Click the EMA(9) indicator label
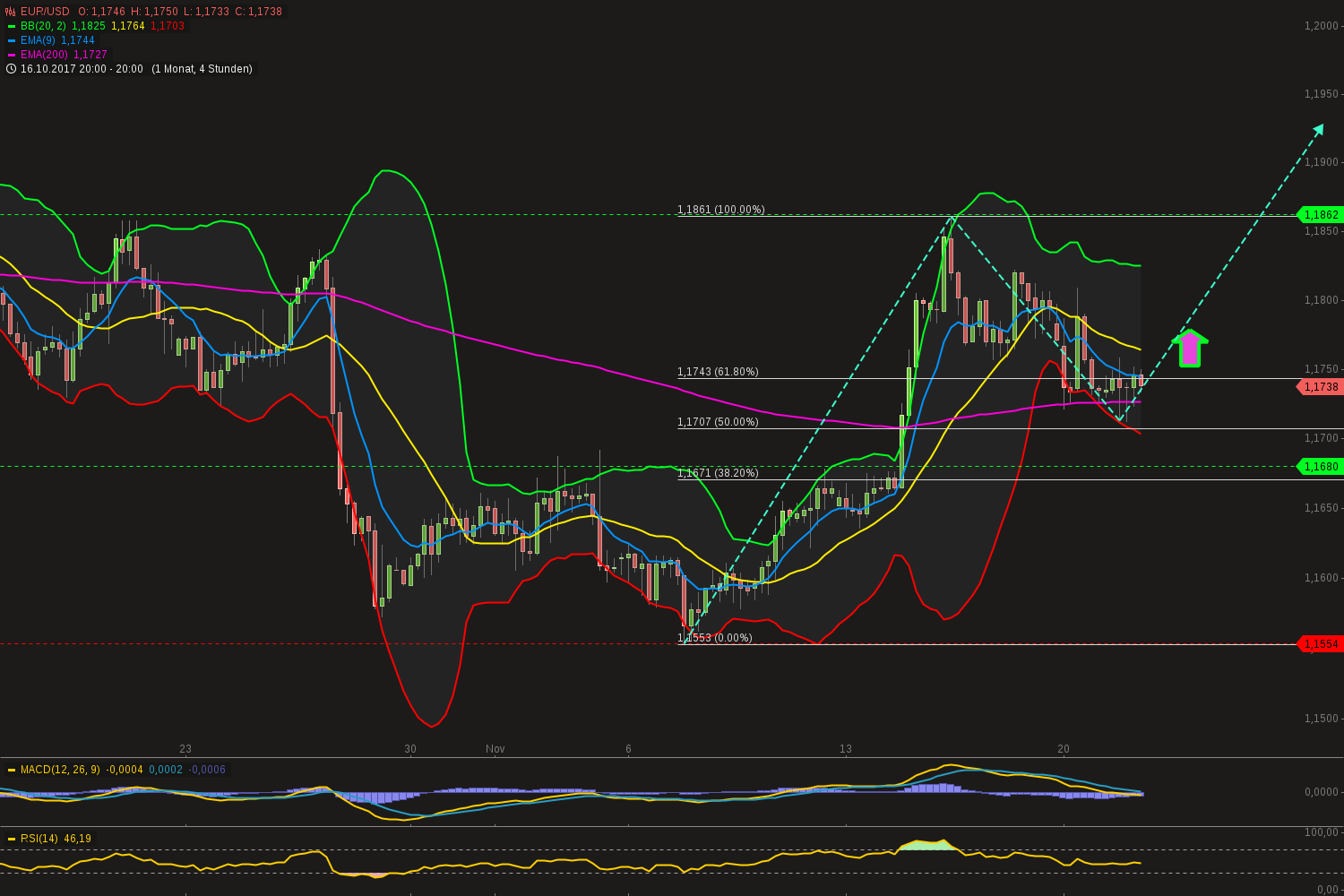This screenshot has width=1344, height=896. [39, 40]
